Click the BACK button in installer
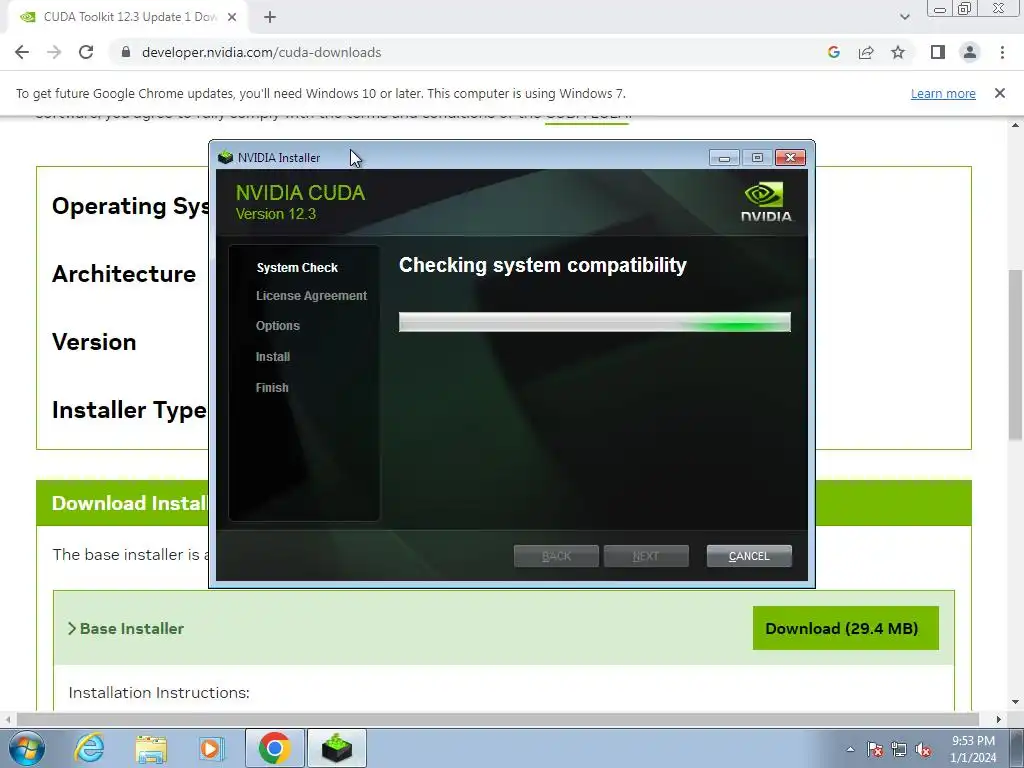The height and width of the screenshot is (768, 1024). (556, 556)
